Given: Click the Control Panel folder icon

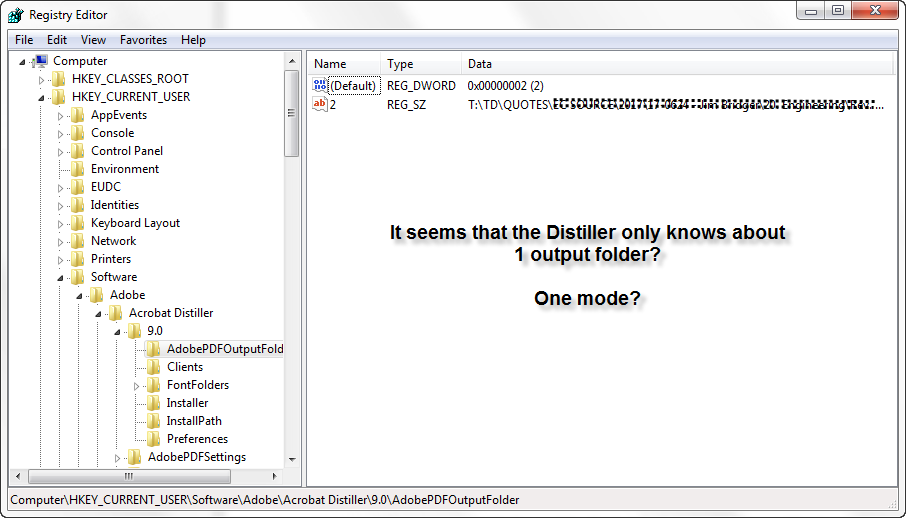Looking at the screenshot, I should click(x=77, y=151).
